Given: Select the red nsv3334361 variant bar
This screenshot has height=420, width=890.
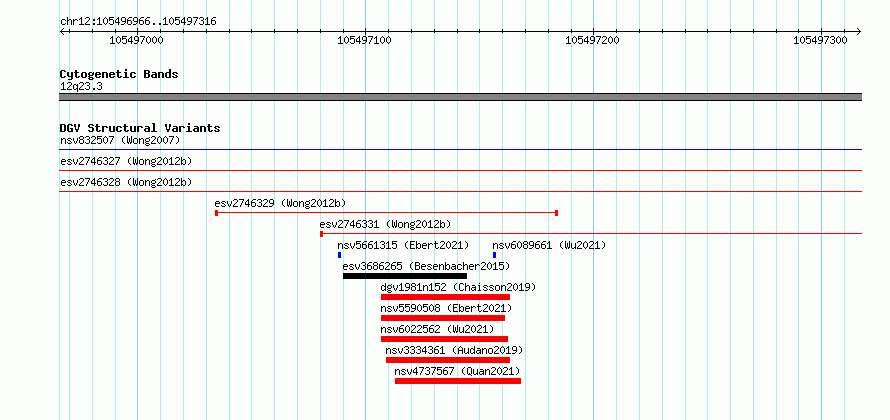Looking at the screenshot, I should click(448, 360).
